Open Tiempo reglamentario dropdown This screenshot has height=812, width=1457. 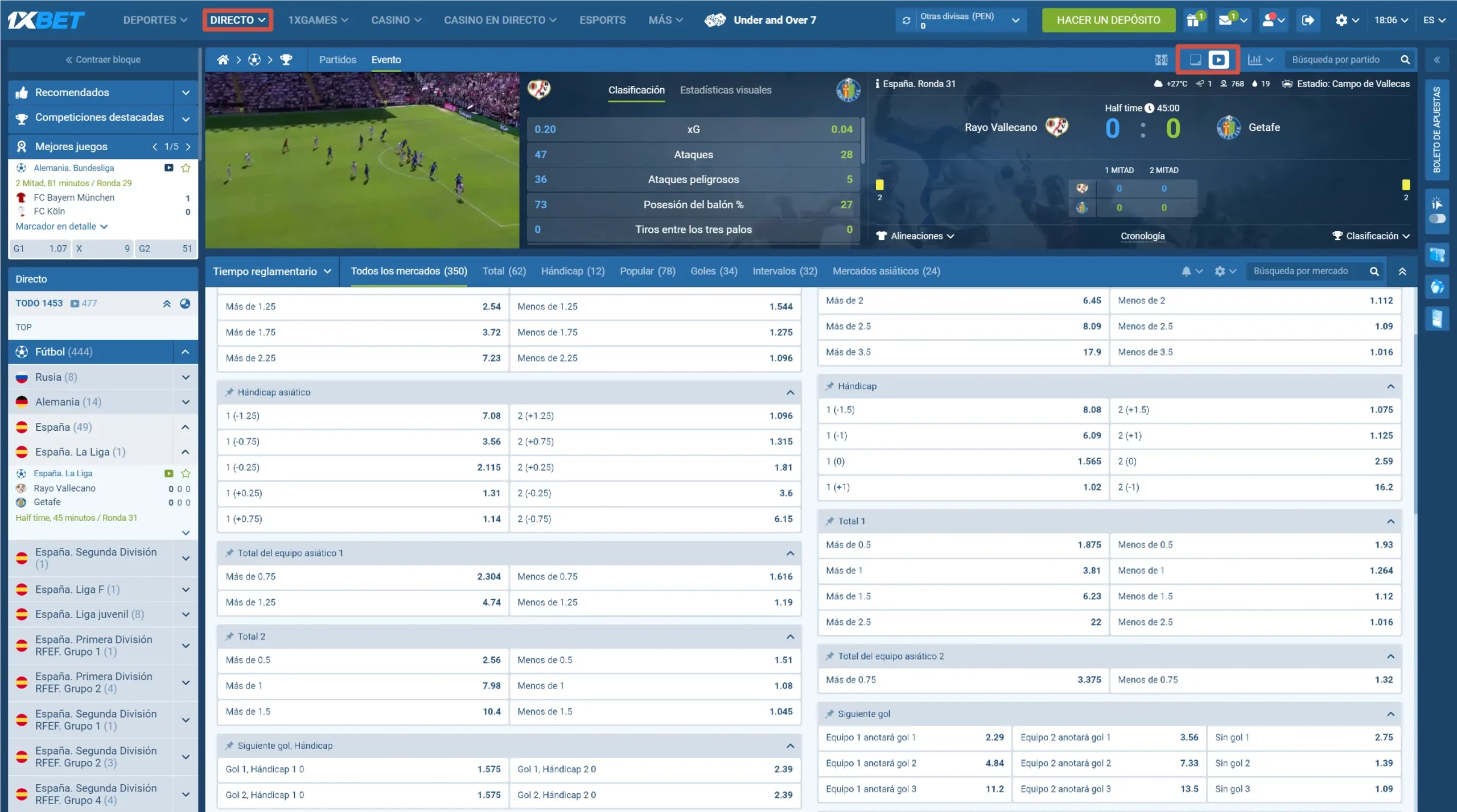coord(272,271)
